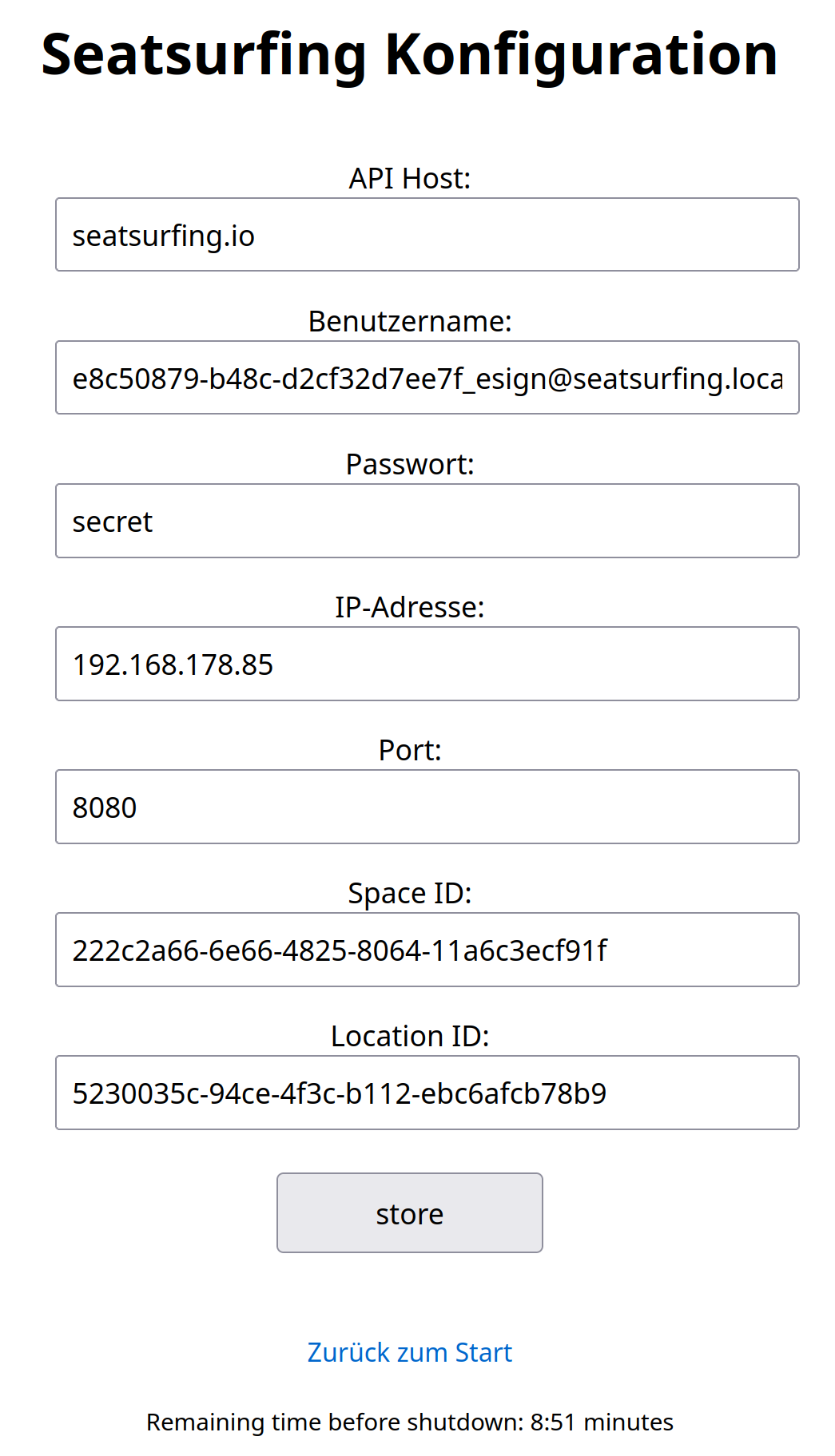This screenshot has width=835, height=1456.
Task: Click the Benutzername label
Action: point(410,323)
